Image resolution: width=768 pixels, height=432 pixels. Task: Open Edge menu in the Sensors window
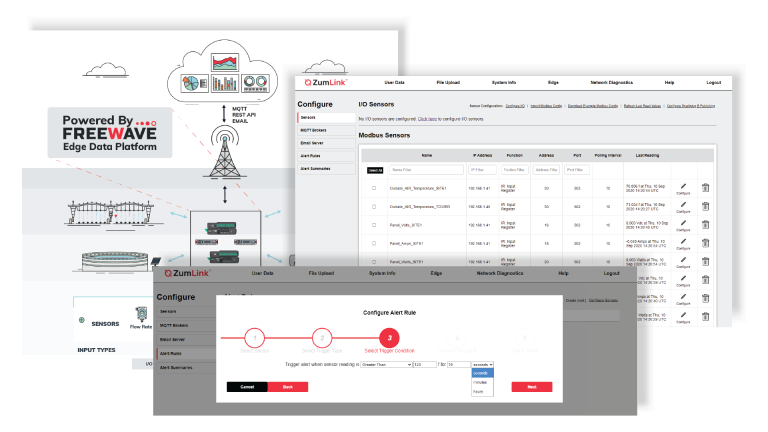point(553,82)
